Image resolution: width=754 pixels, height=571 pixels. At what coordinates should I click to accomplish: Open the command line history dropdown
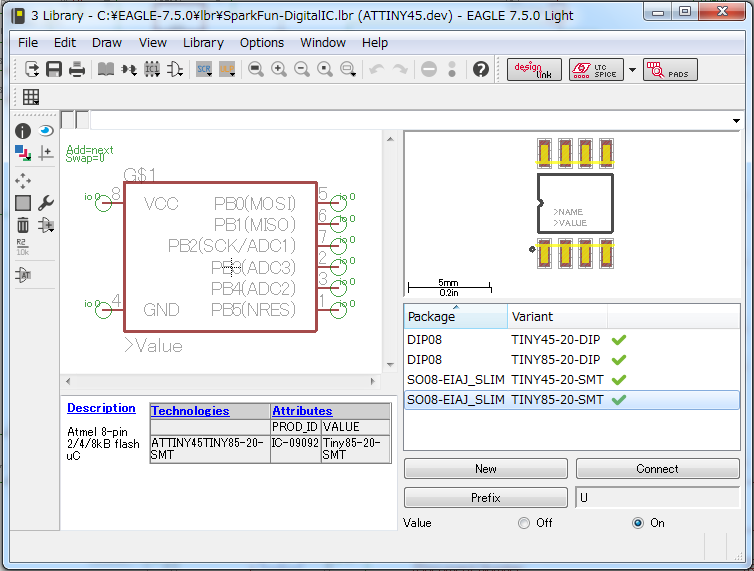[x=736, y=121]
